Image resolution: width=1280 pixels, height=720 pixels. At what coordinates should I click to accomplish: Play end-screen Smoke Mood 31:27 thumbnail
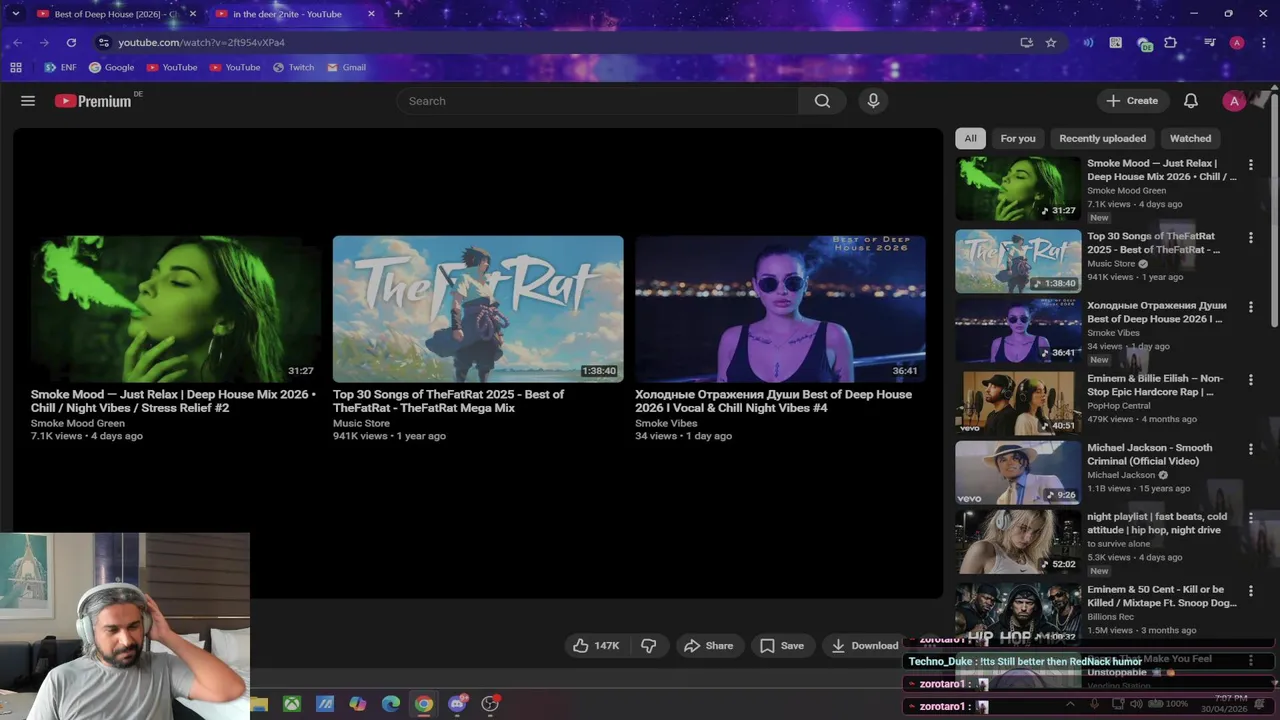(x=175, y=309)
